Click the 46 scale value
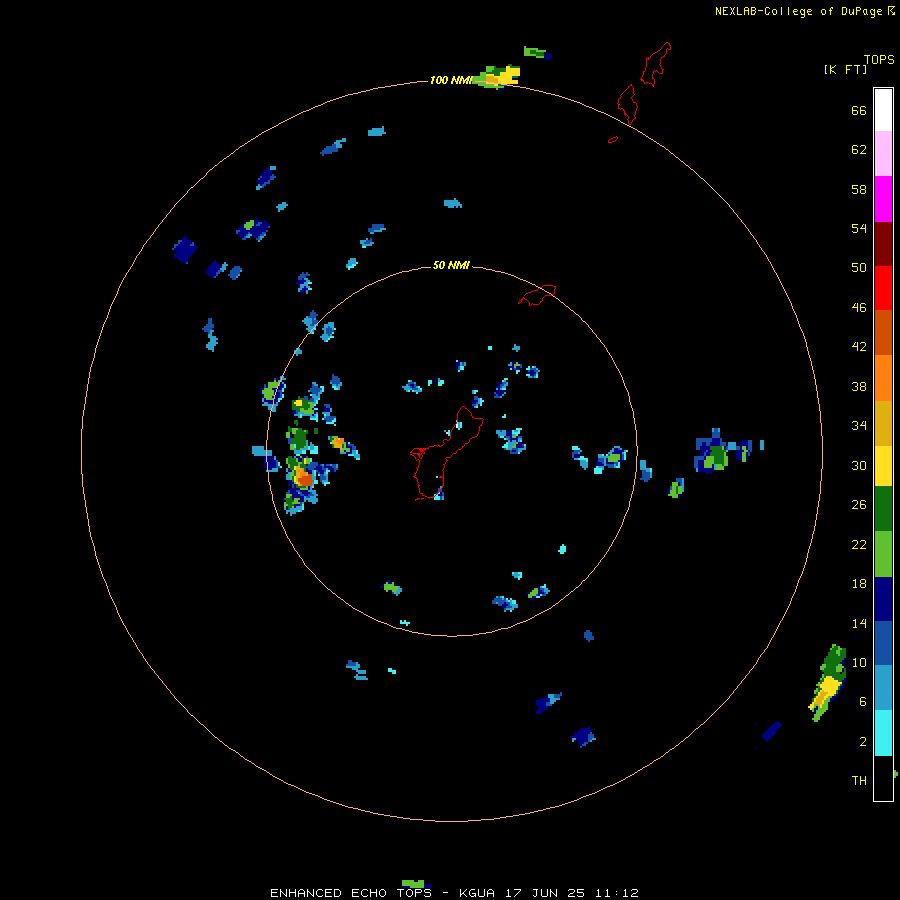900x900 pixels. click(859, 308)
